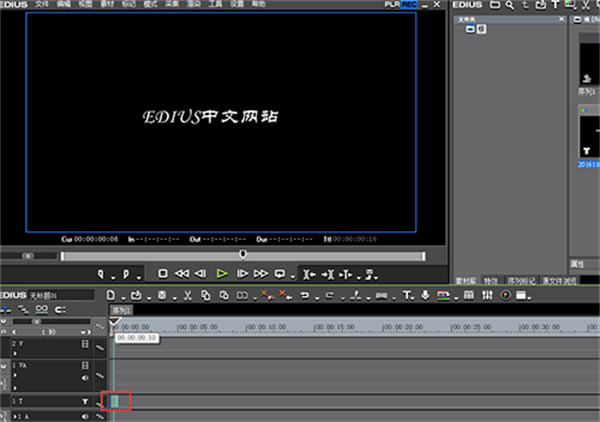Set In point icon
Viewport: 600px width, 422px height.
tap(101, 274)
